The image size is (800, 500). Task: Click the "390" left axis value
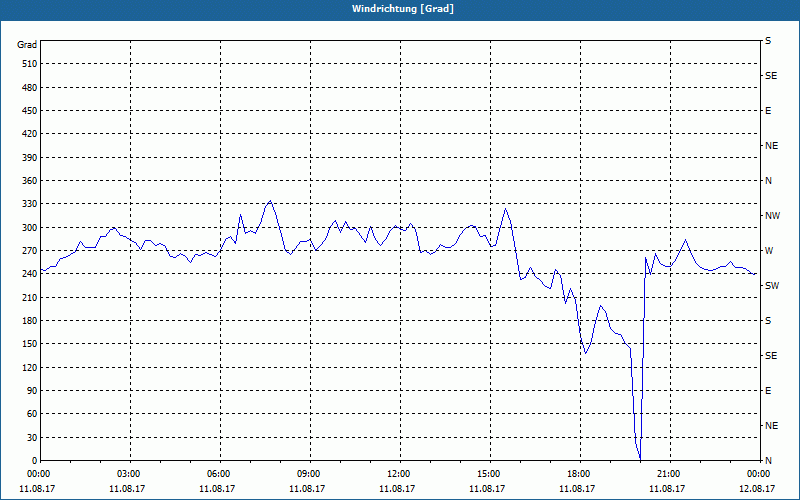pos(30,158)
